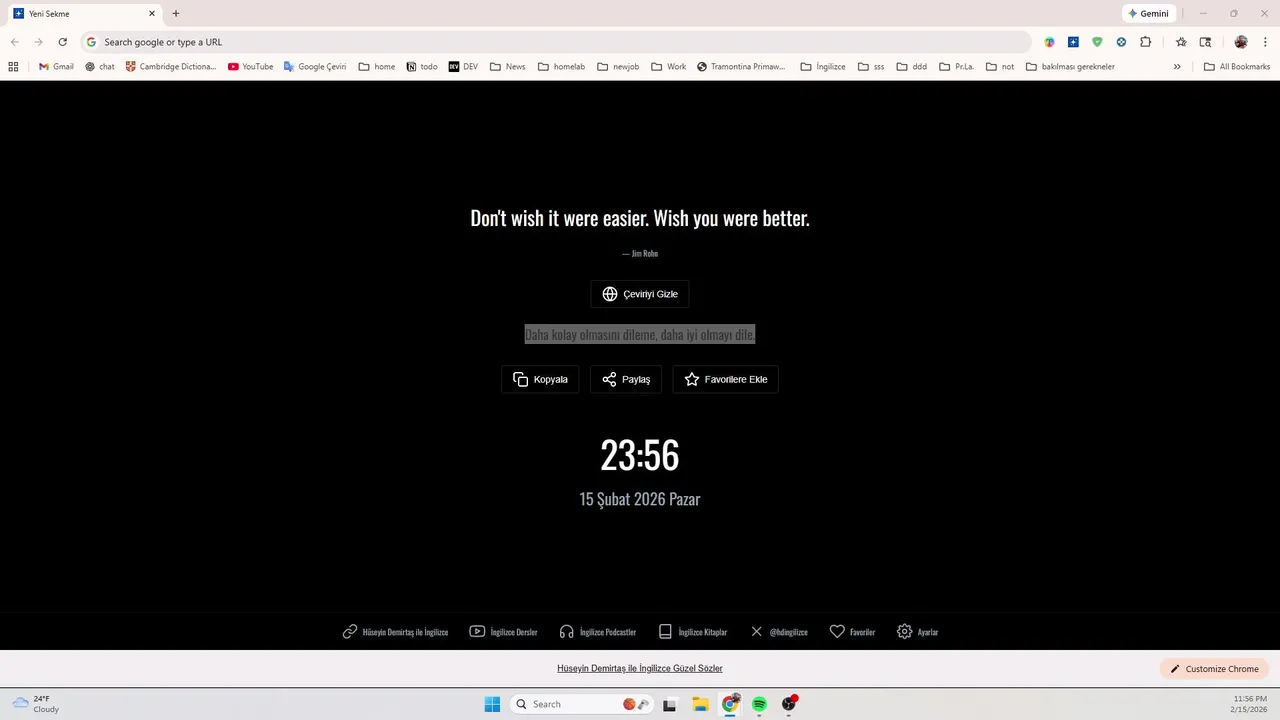Open Cambridge Dictionary bookmark
Image resolution: width=1280 pixels, height=720 pixels.
click(171, 67)
